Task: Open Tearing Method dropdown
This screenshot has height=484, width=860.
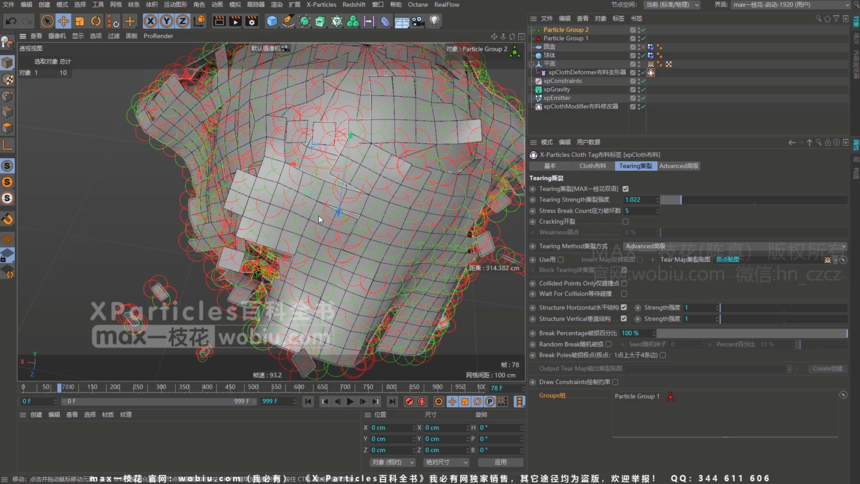Action: click(x=735, y=246)
